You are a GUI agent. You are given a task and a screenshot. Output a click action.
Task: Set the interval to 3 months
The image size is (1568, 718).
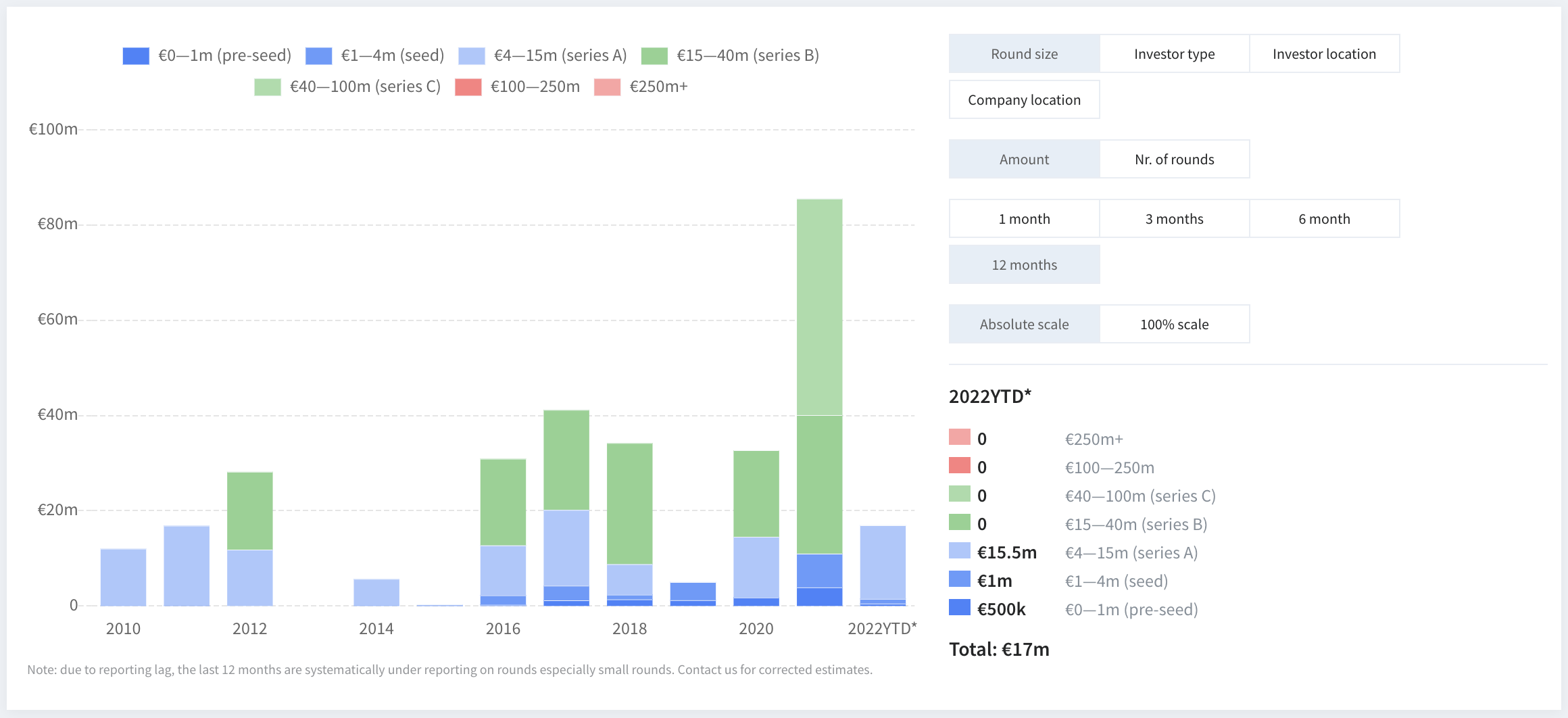click(x=1174, y=219)
